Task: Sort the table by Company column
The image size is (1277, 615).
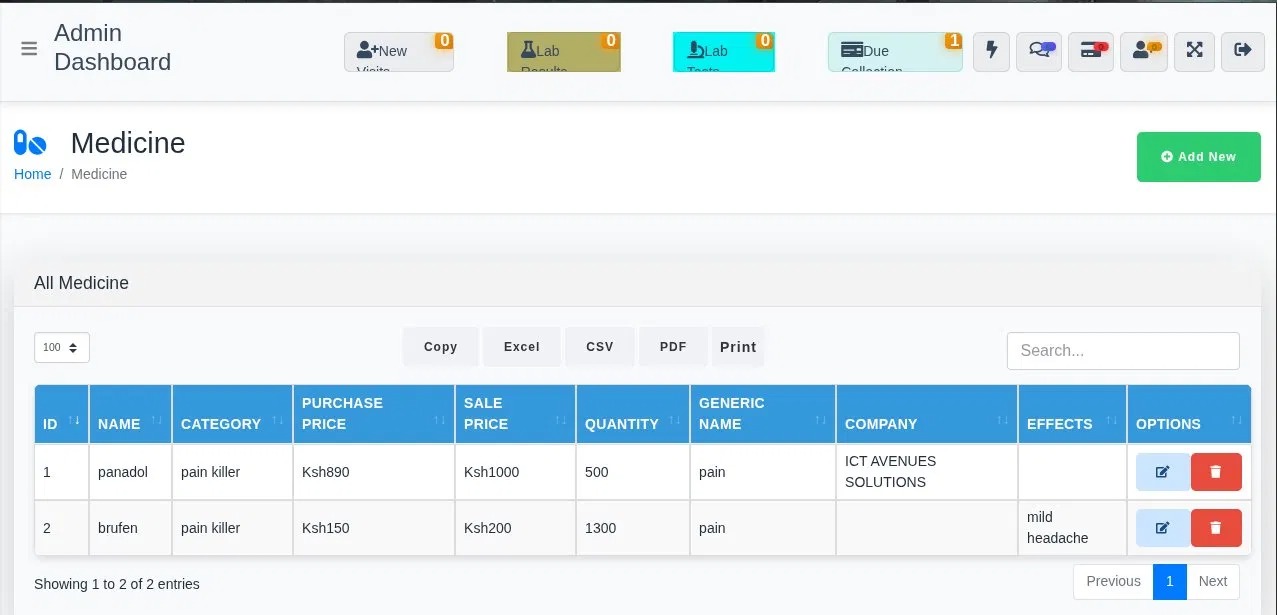Action: coord(927,414)
